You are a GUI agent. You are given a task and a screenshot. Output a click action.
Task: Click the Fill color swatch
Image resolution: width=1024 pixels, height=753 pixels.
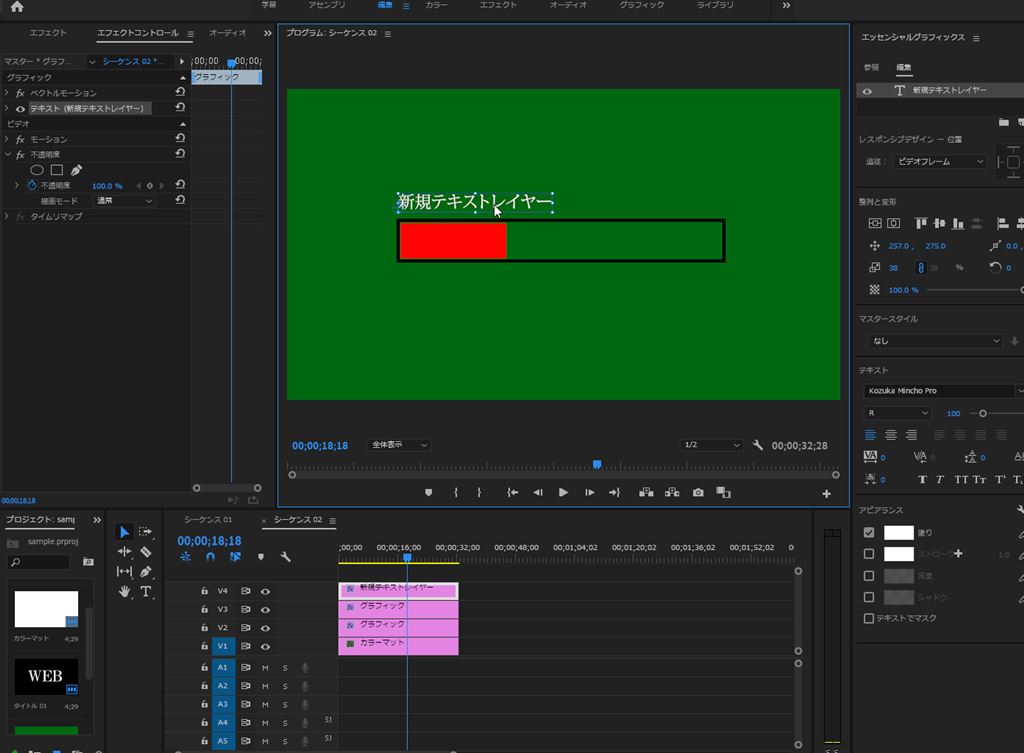(899, 533)
